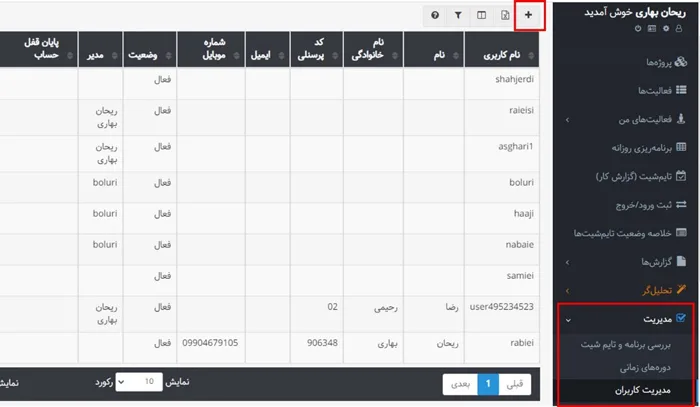Sort by پایان قفل حساب column arrows
The image size is (700, 407).
(x=70, y=55)
